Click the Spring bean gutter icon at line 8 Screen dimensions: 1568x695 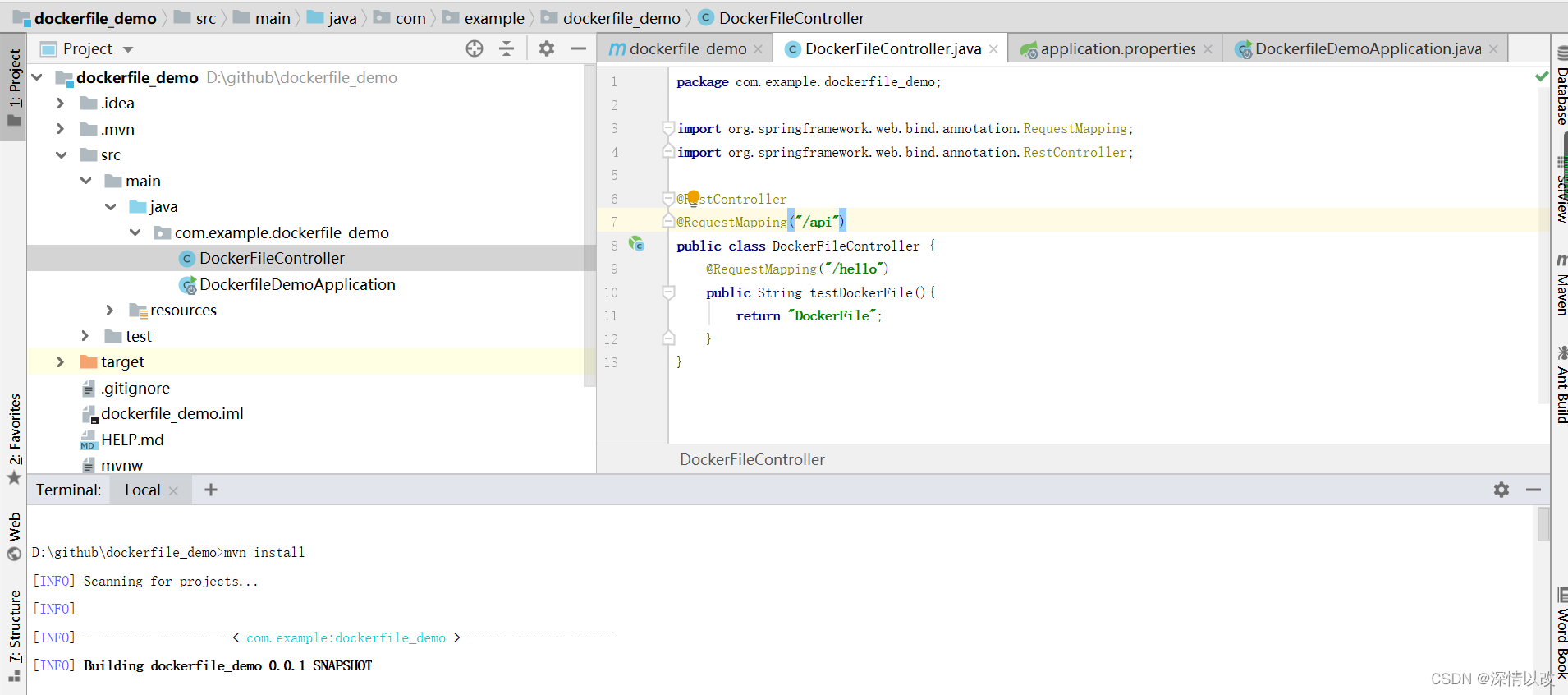click(x=637, y=244)
